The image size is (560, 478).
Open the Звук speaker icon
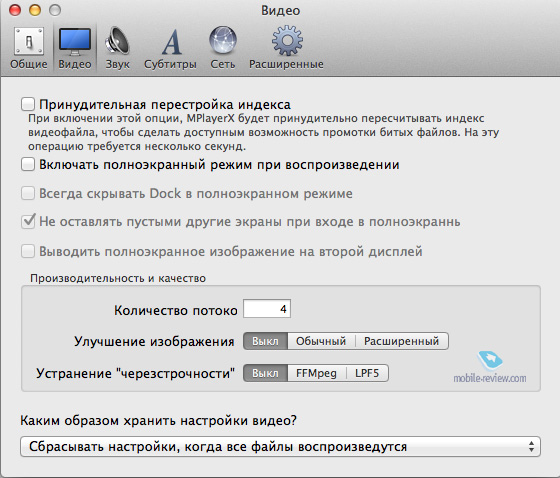pos(117,41)
